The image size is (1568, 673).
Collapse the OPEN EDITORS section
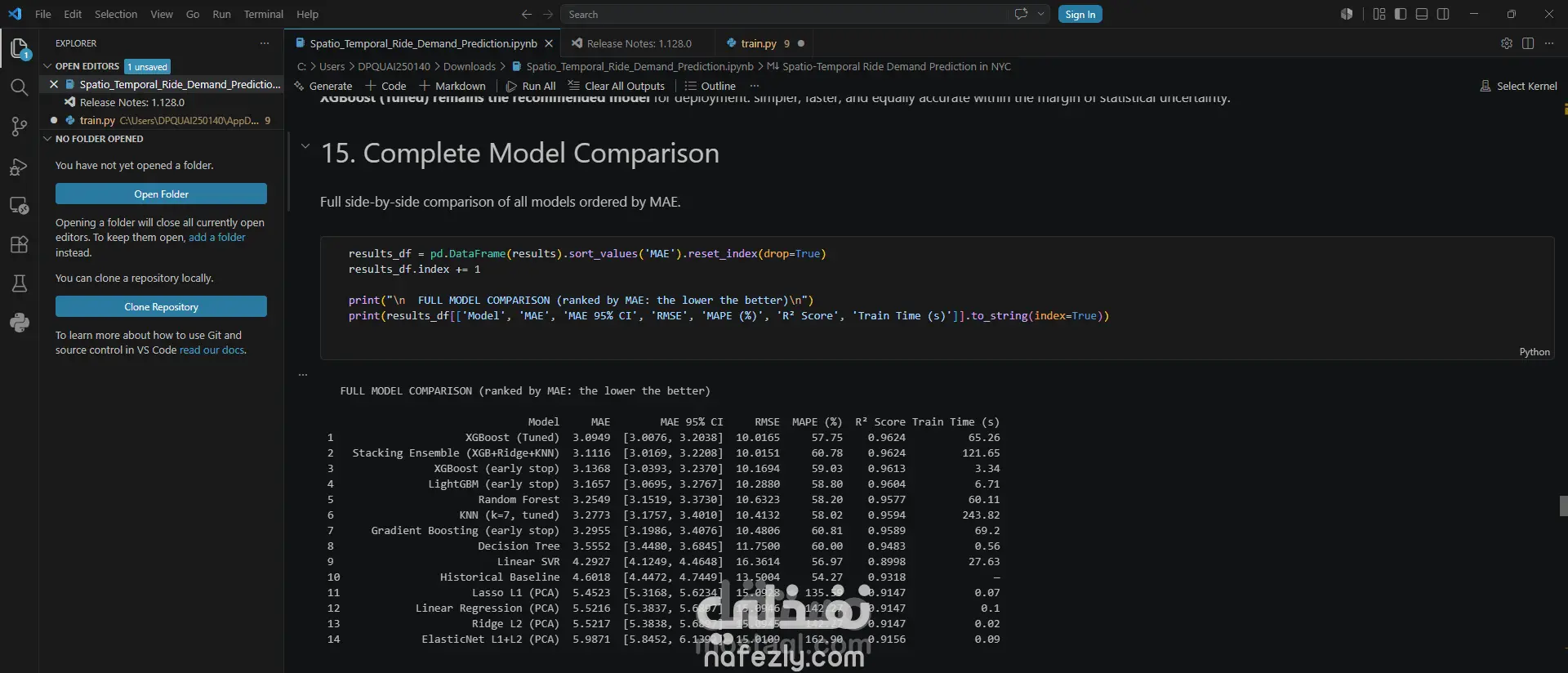pos(47,66)
